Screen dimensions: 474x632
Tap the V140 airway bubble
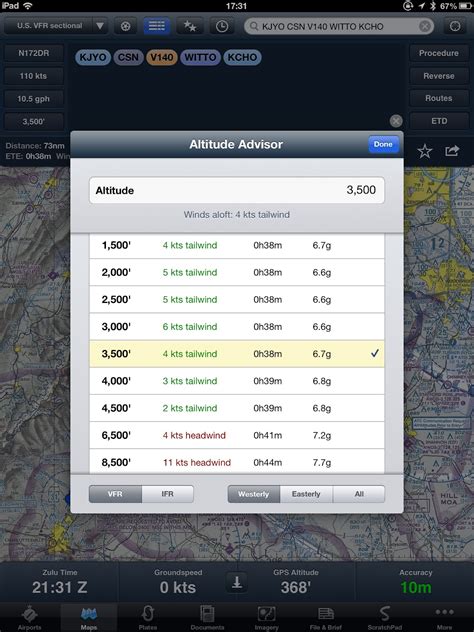162,57
